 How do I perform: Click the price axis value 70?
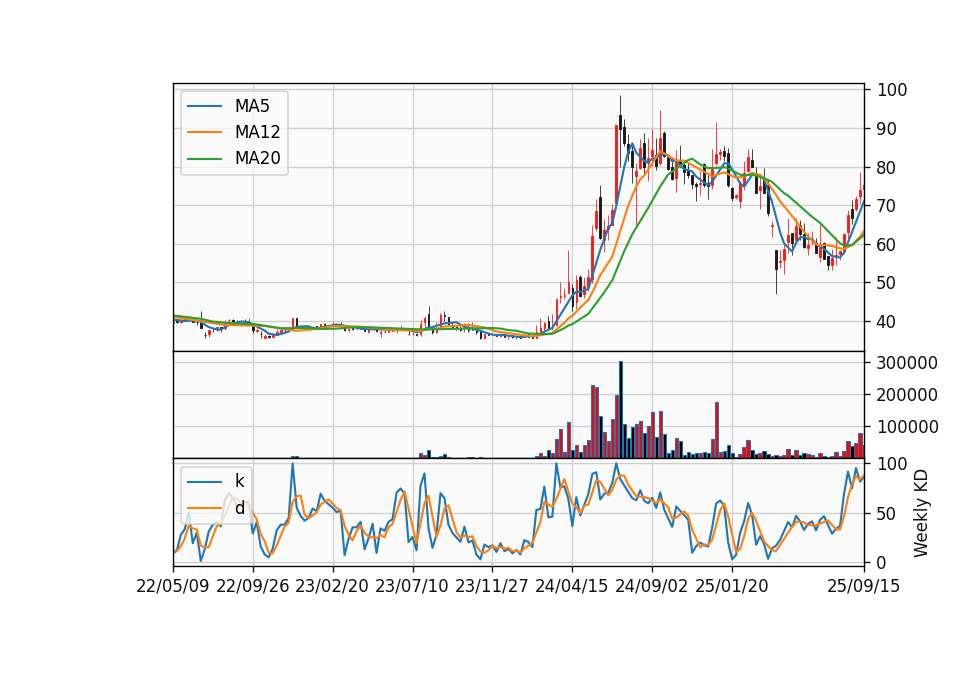[x=887, y=206]
